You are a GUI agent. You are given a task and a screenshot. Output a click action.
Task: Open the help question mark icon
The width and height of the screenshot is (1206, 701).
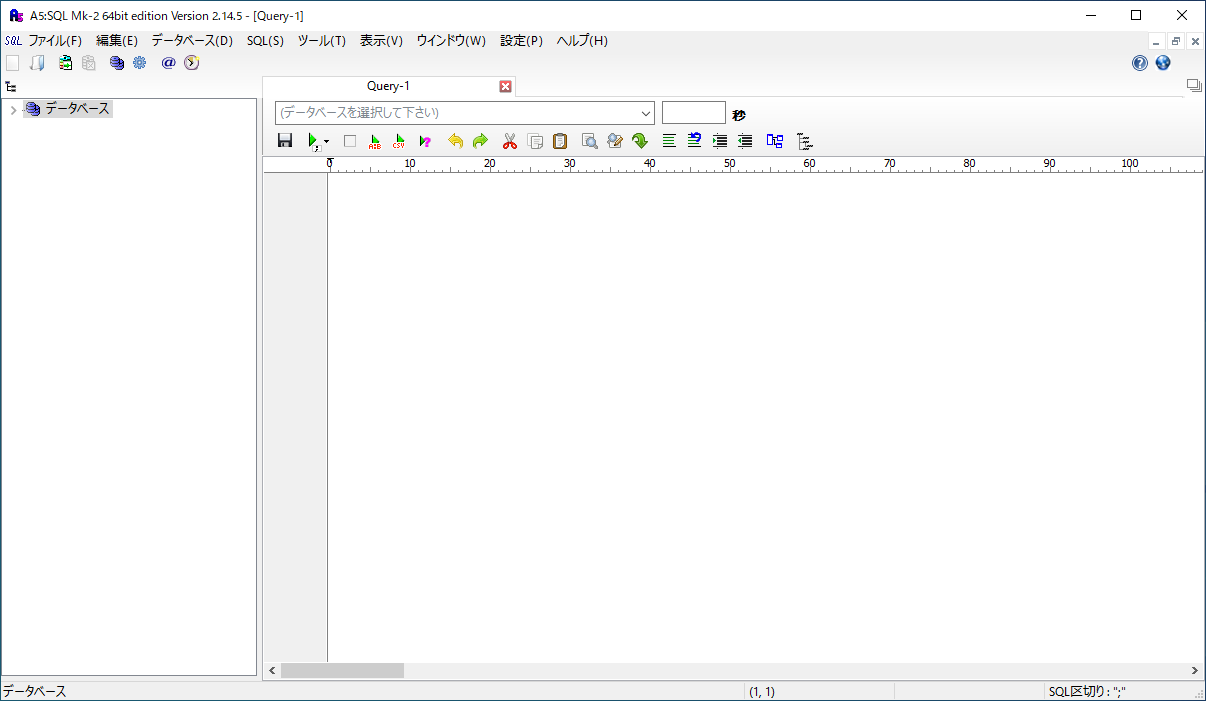click(1140, 63)
